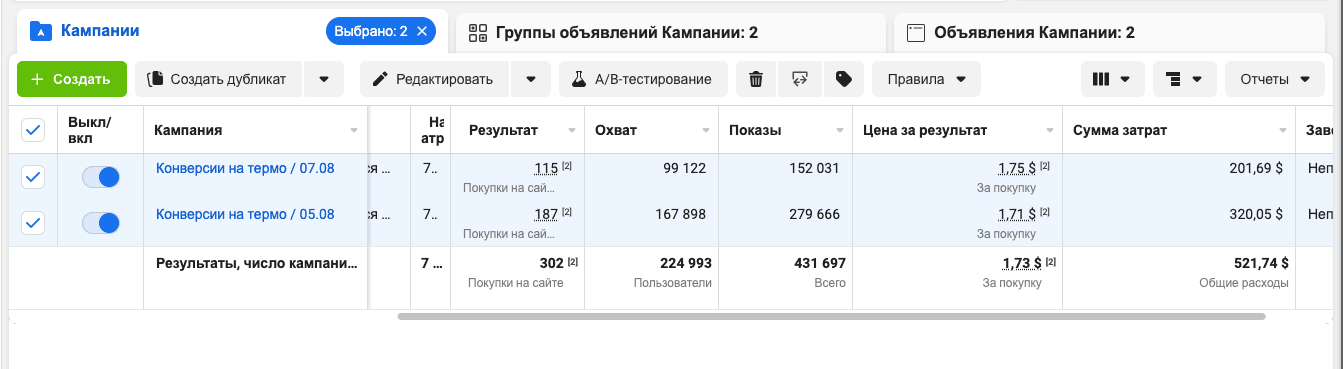Open the Правила dropdown

tap(926, 79)
